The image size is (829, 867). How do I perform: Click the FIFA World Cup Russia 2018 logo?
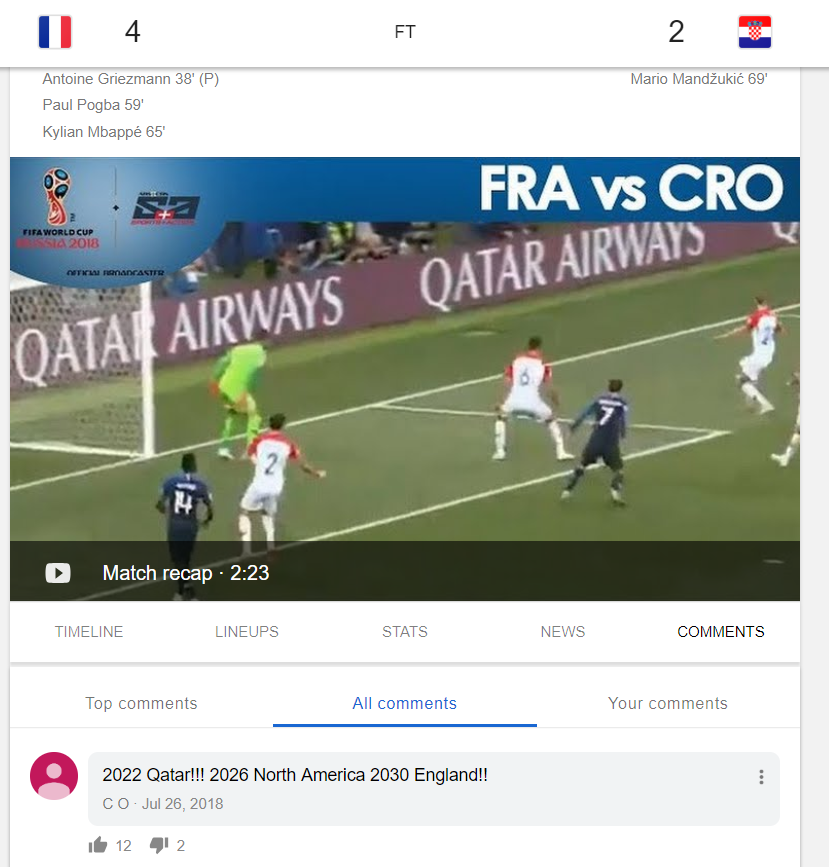[58, 208]
